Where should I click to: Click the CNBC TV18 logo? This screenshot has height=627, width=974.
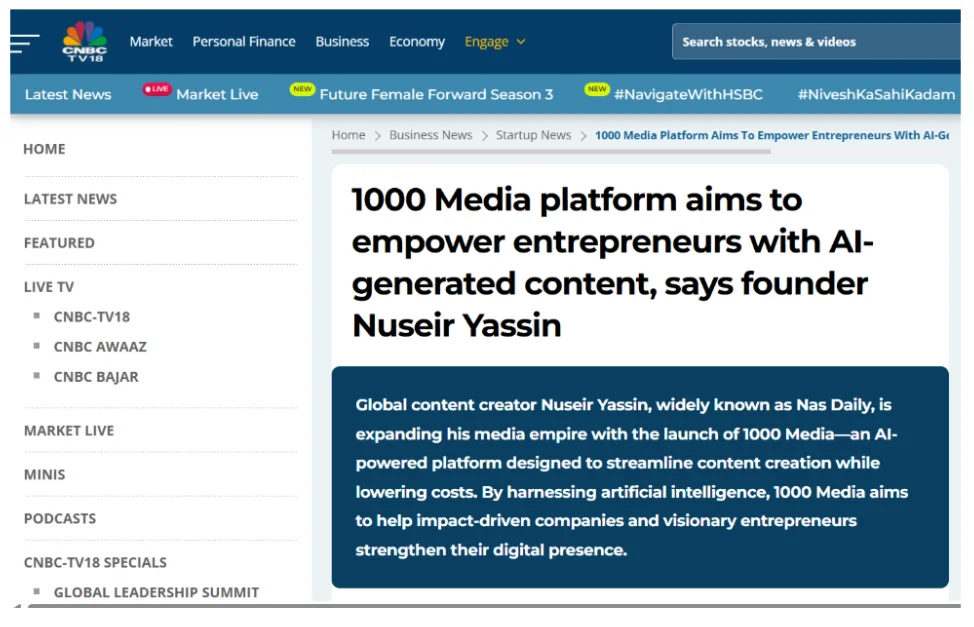(84, 41)
